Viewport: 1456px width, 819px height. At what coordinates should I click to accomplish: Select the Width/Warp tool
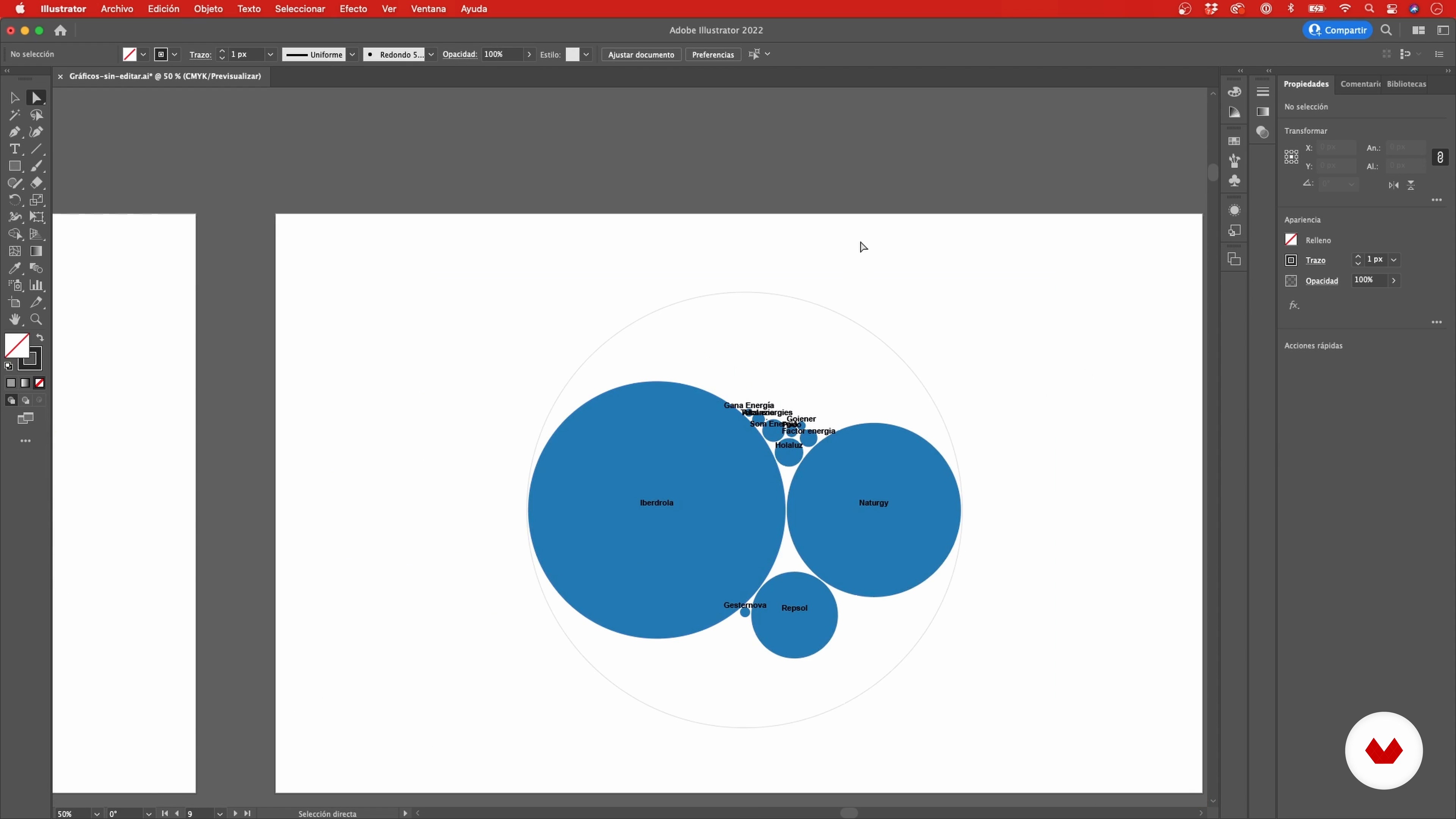point(15,217)
